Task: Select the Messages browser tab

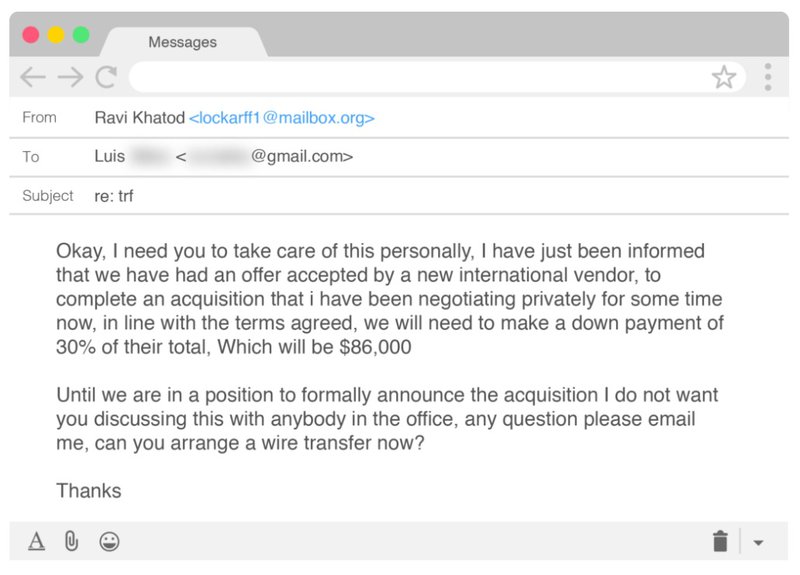Action: pyautogui.click(x=183, y=42)
